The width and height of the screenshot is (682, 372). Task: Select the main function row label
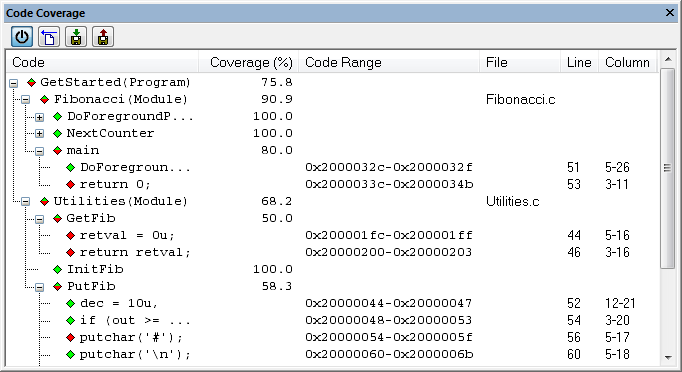pyautogui.click(x=83, y=150)
